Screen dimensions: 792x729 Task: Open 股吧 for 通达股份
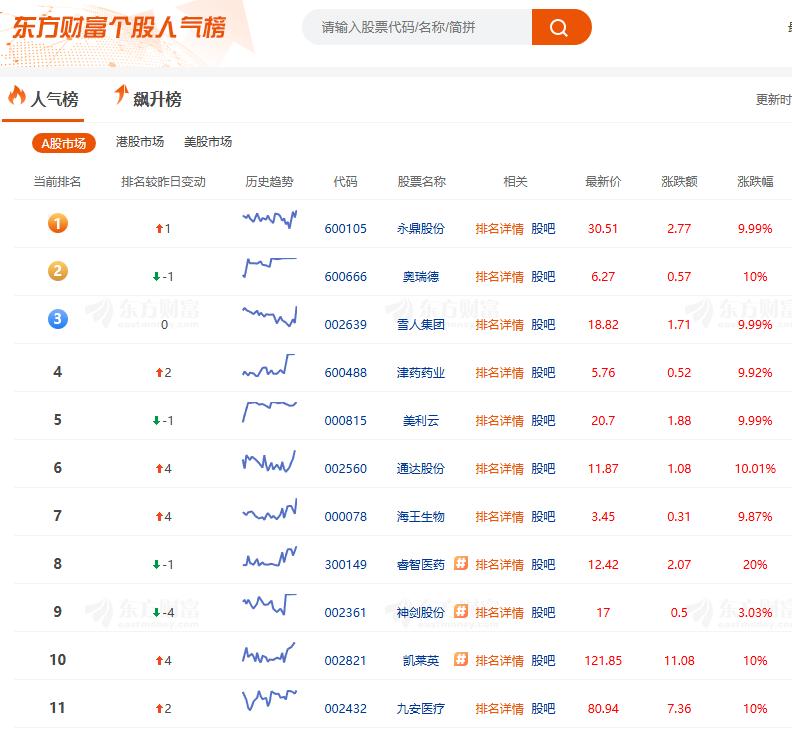pos(543,469)
